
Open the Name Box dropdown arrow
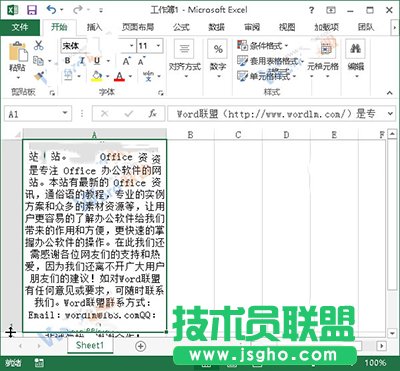pyautogui.click(x=65, y=113)
